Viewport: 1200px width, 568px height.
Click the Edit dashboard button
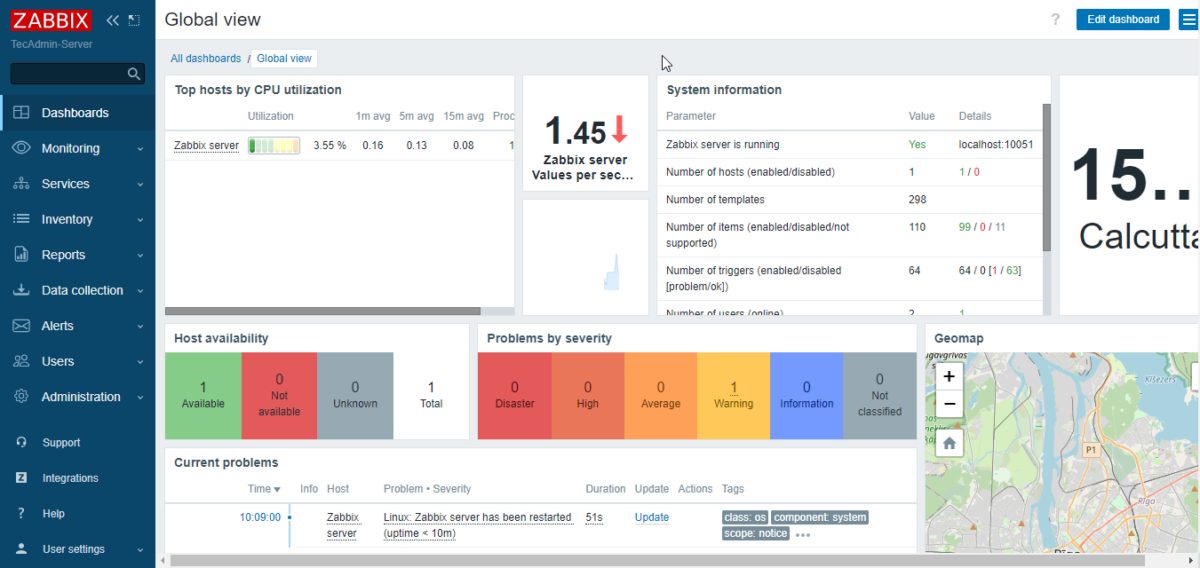pyautogui.click(x=1123, y=20)
